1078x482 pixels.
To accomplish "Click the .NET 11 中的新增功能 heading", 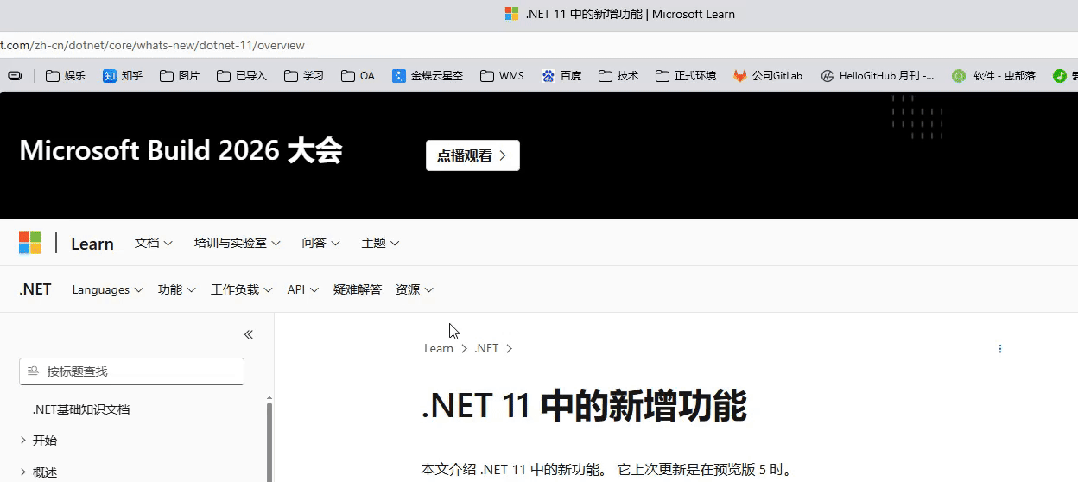I will [x=584, y=407].
